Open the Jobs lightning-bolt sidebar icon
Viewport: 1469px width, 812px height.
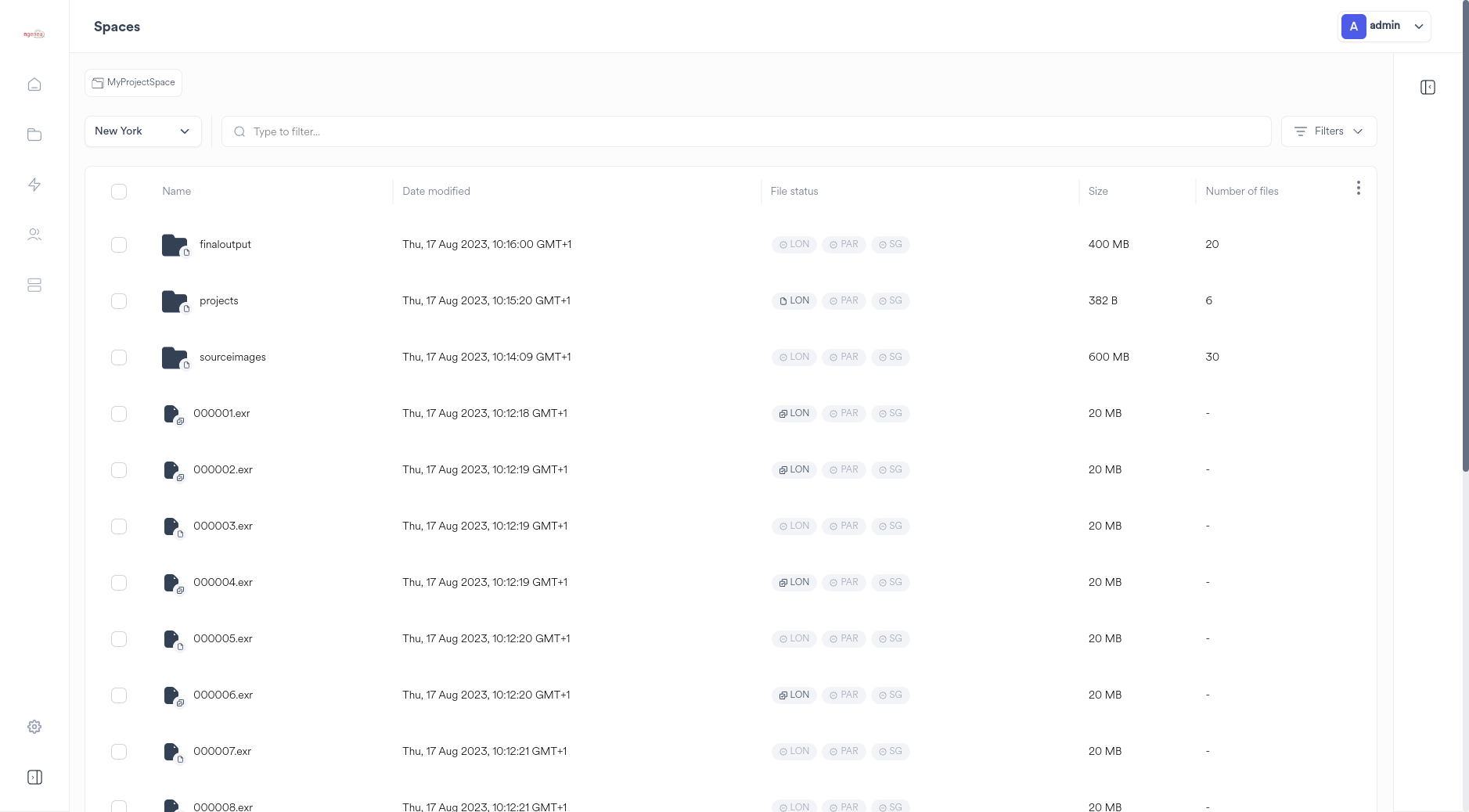[x=34, y=184]
